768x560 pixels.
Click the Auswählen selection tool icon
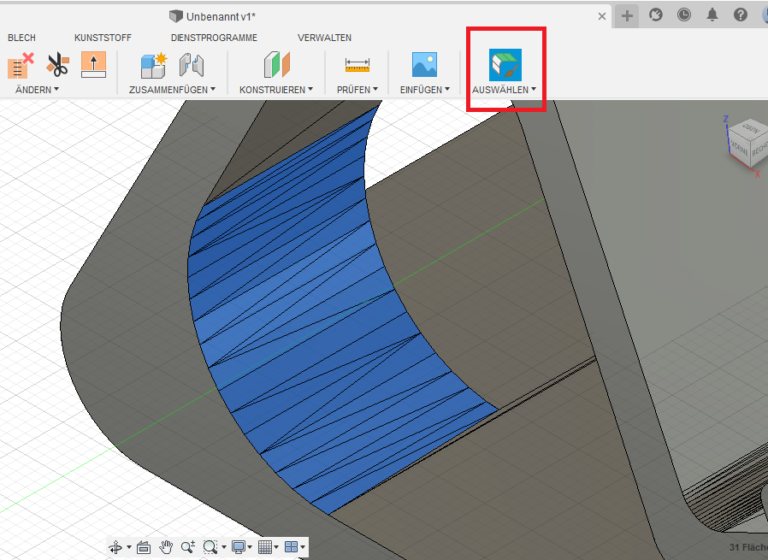(505, 64)
